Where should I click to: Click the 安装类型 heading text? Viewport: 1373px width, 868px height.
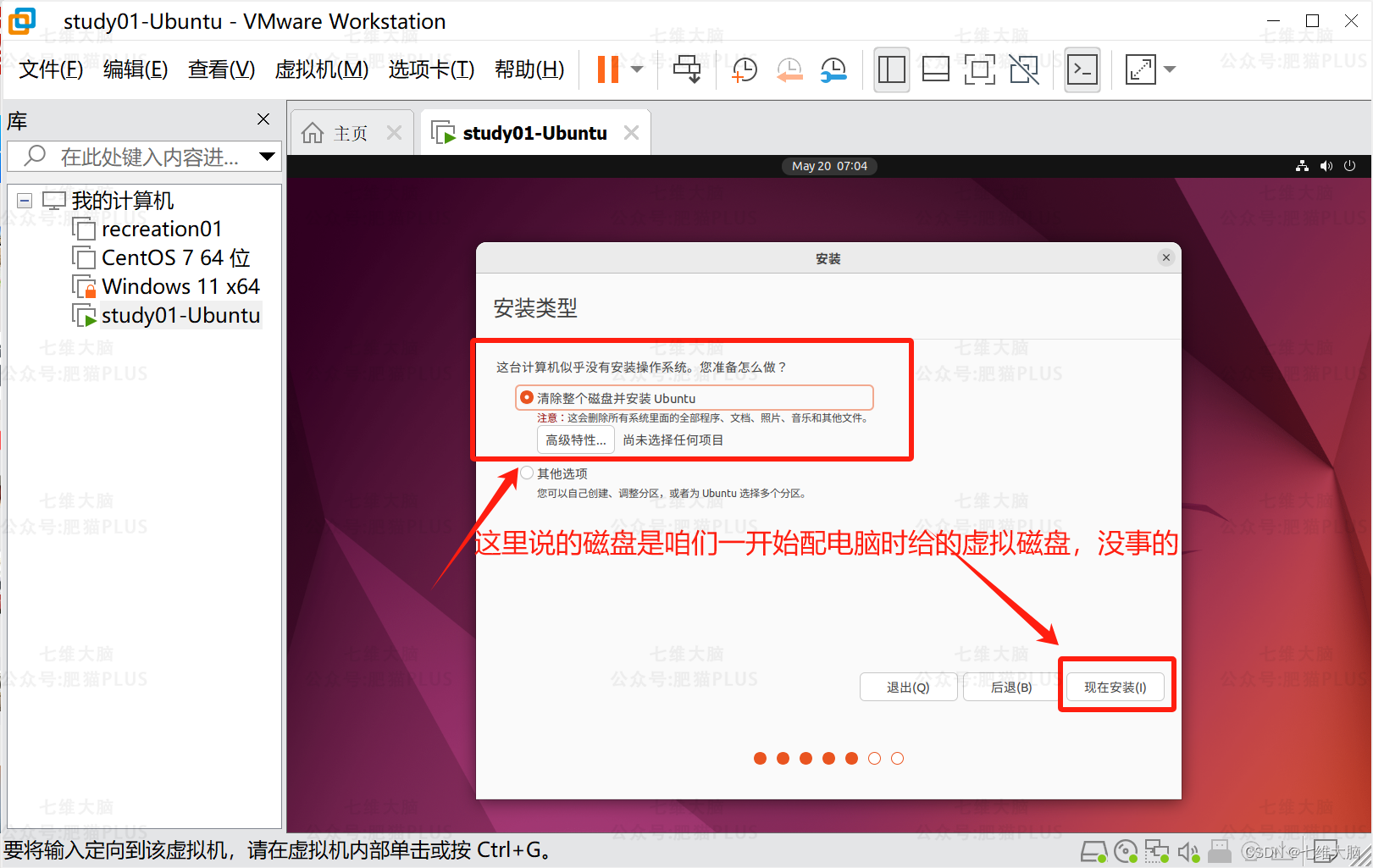(x=535, y=307)
